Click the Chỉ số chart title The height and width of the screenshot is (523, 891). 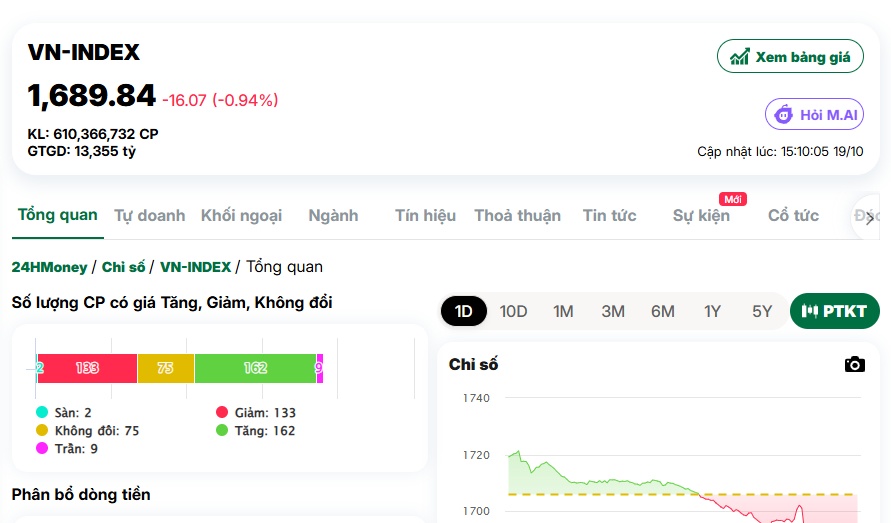click(x=473, y=364)
